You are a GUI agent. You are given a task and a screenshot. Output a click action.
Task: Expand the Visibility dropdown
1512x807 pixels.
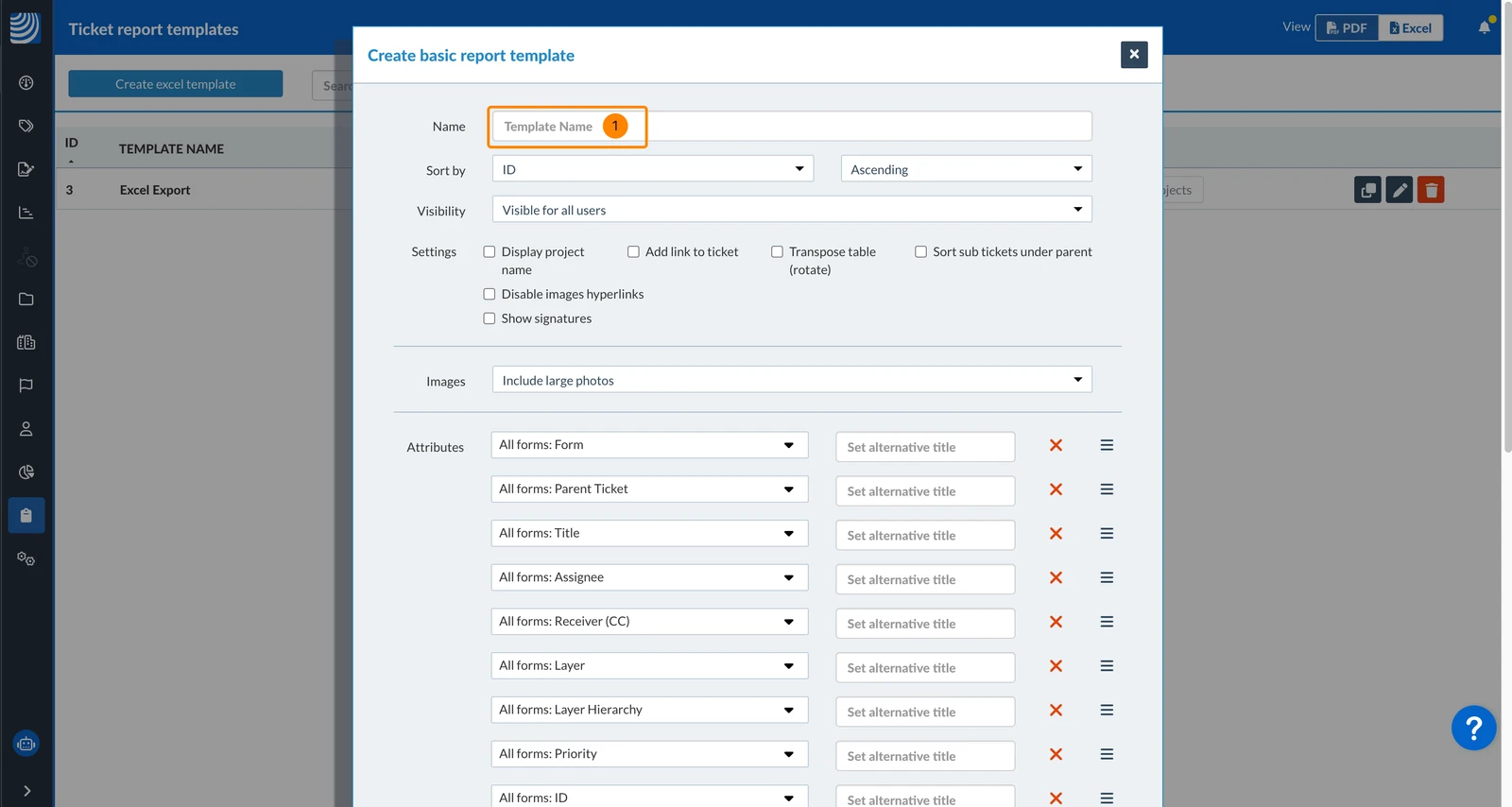point(792,210)
